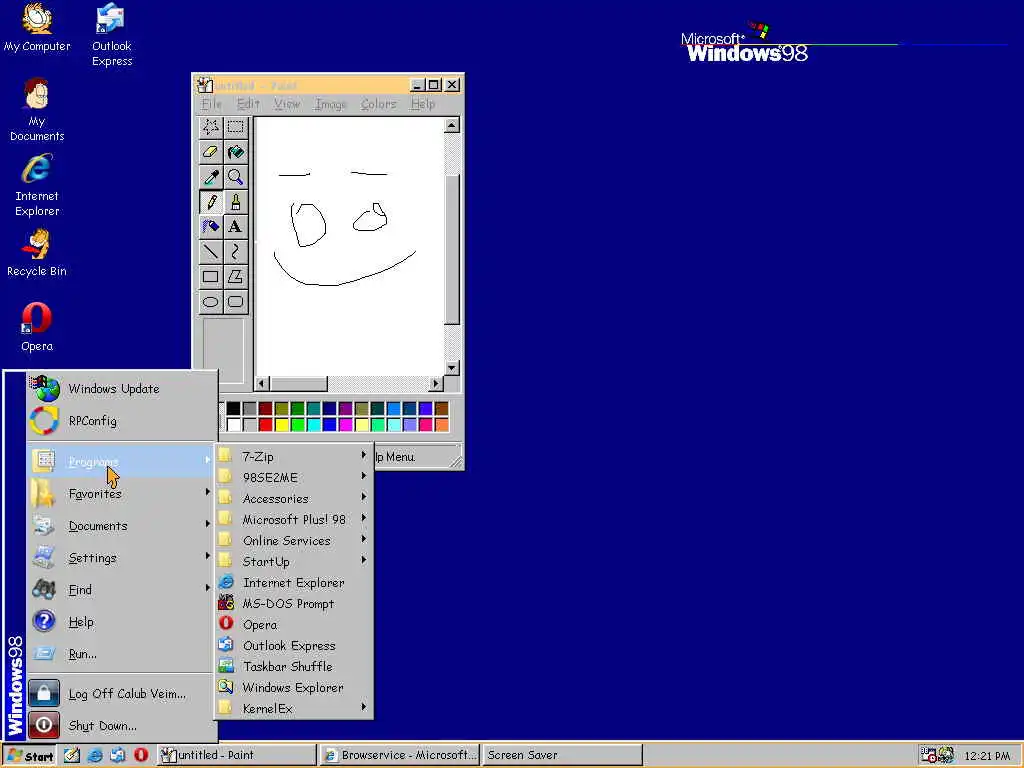The height and width of the screenshot is (768, 1024).
Task: Select the Opera desktop shortcut icon
Action: coord(37,327)
